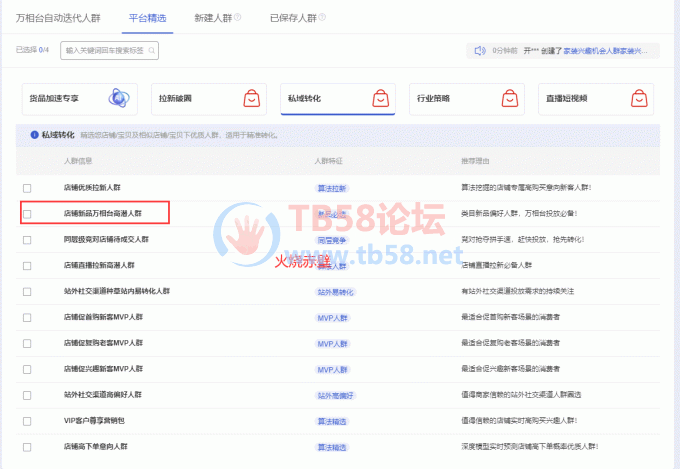Viewport: 680px width, 469px height.
Task: Click the speaker announcement icon
Action: [480, 50]
